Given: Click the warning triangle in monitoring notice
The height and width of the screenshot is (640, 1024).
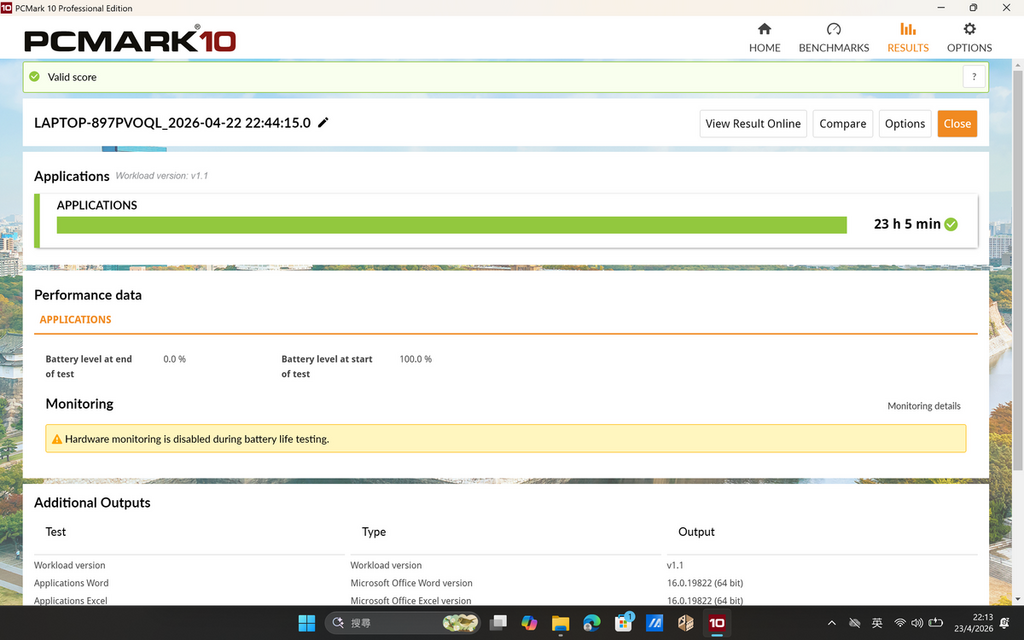Looking at the screenshot, I should click(x=57, y=439).
